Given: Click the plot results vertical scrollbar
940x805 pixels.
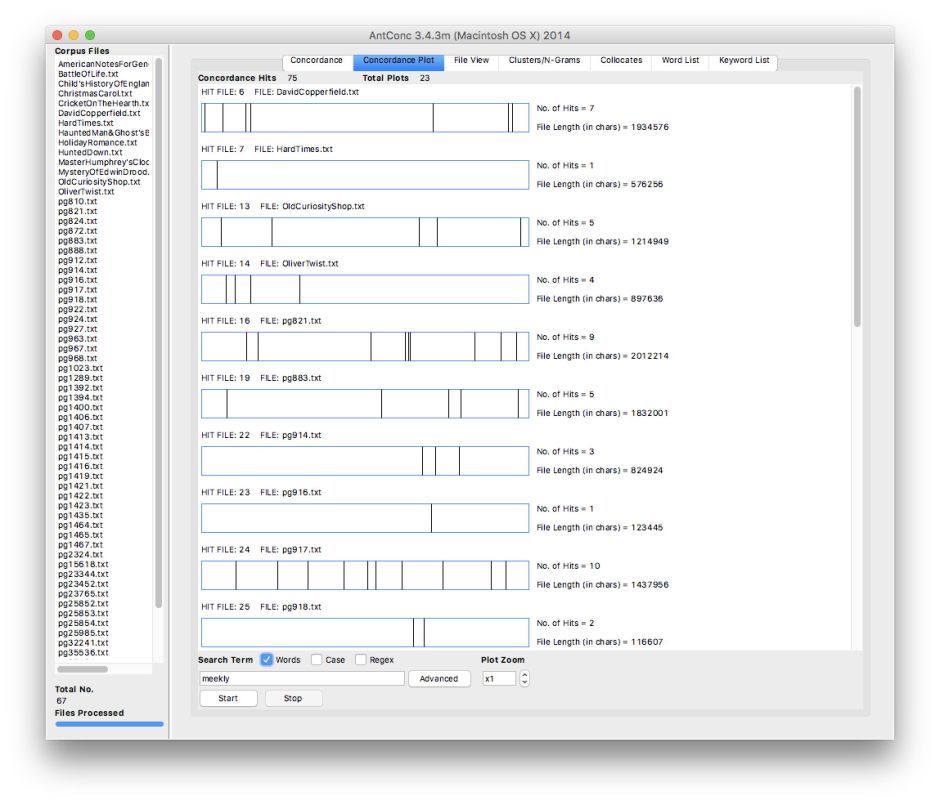Looking at the screenshot, I should 856,210.
